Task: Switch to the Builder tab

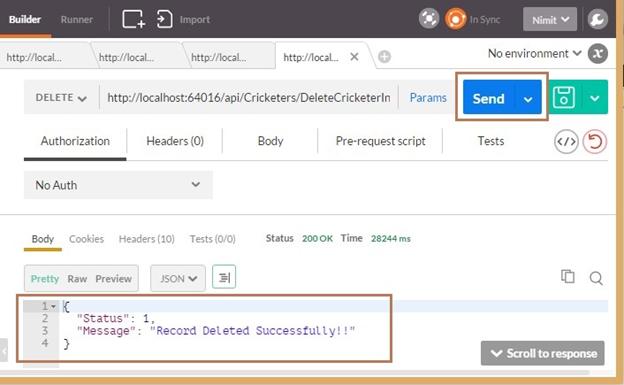Action: pos(25,19)
